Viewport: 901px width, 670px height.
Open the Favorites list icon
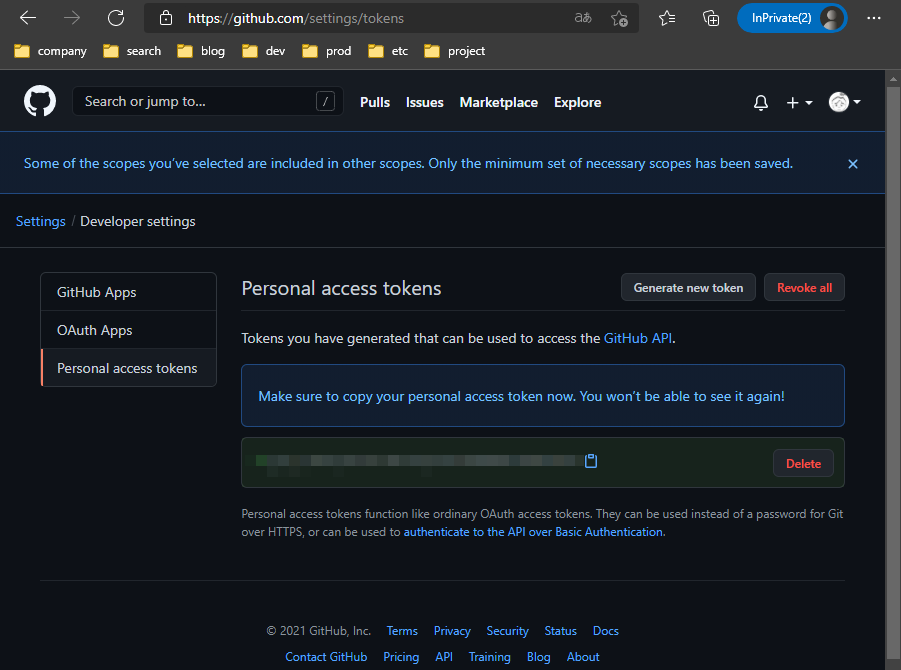click(x=667, y=18)
